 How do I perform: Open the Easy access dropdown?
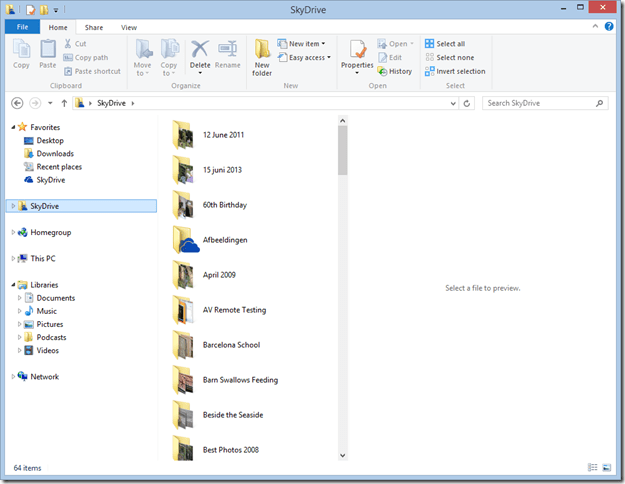click(x=304, y=57)
